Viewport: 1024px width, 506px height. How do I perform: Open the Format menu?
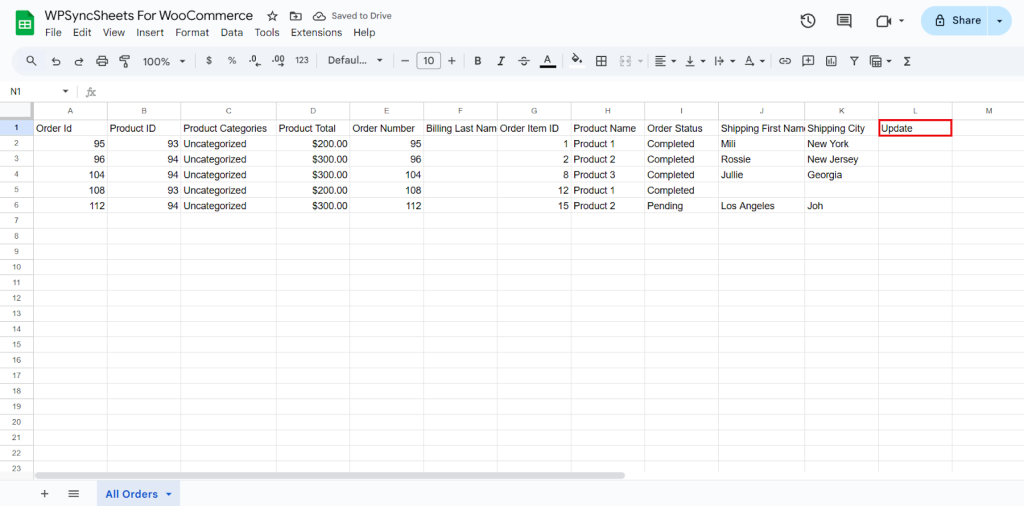coord(192,32)
